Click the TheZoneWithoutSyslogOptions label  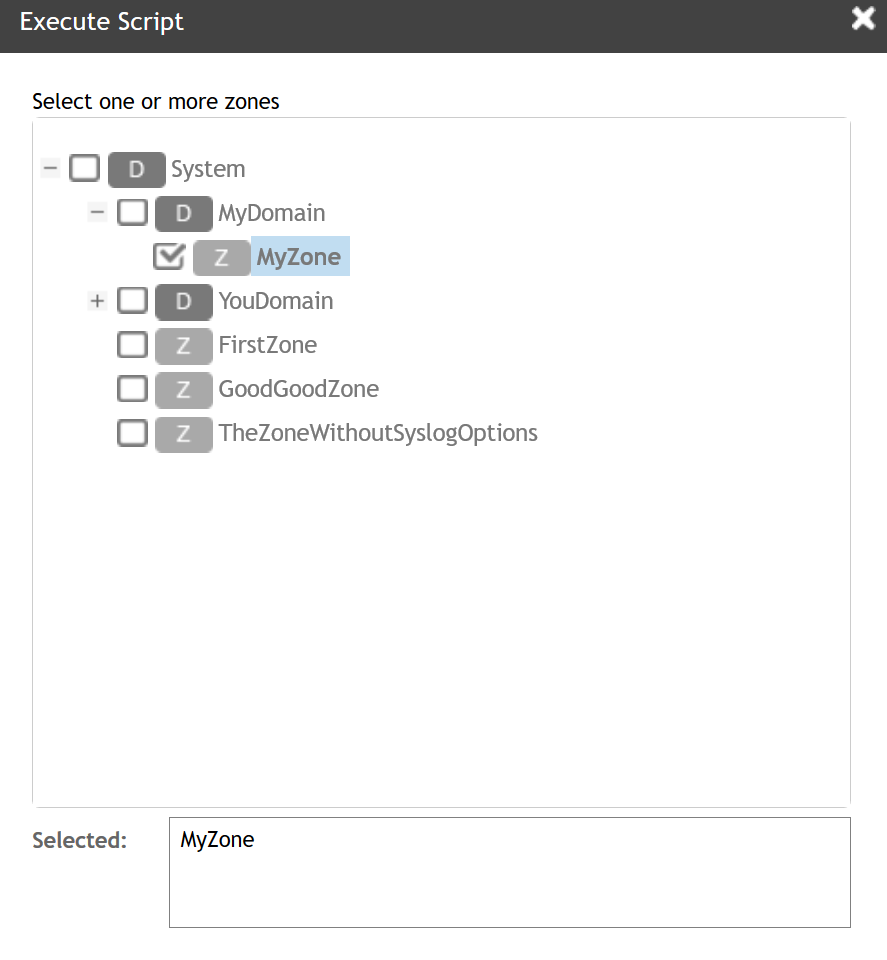click(378, 433)
